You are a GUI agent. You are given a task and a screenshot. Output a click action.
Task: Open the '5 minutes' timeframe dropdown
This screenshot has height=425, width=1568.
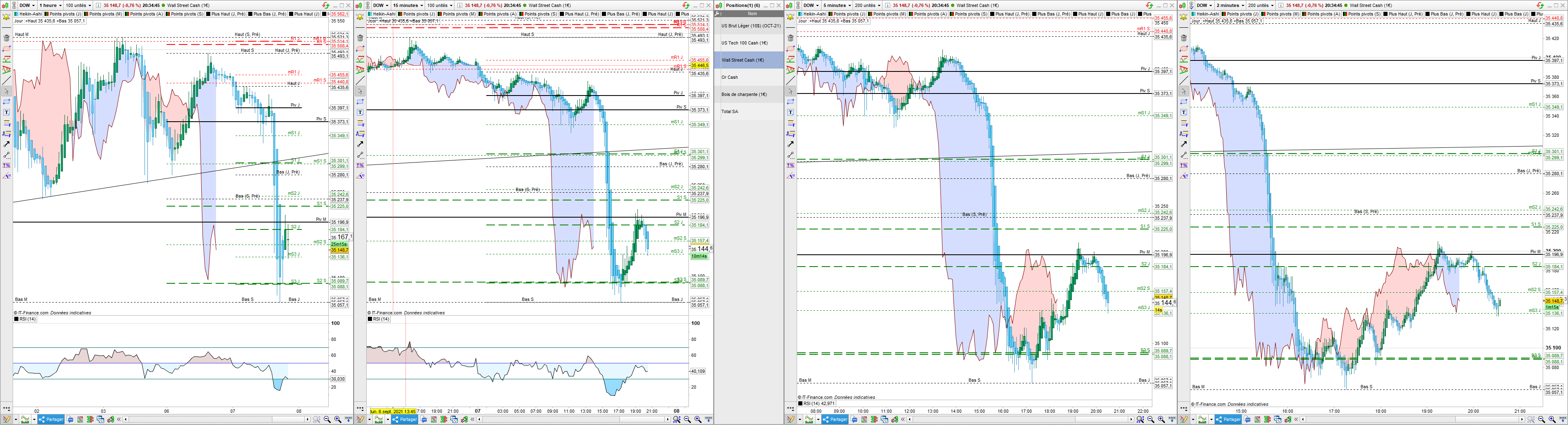tap(836, 5)
